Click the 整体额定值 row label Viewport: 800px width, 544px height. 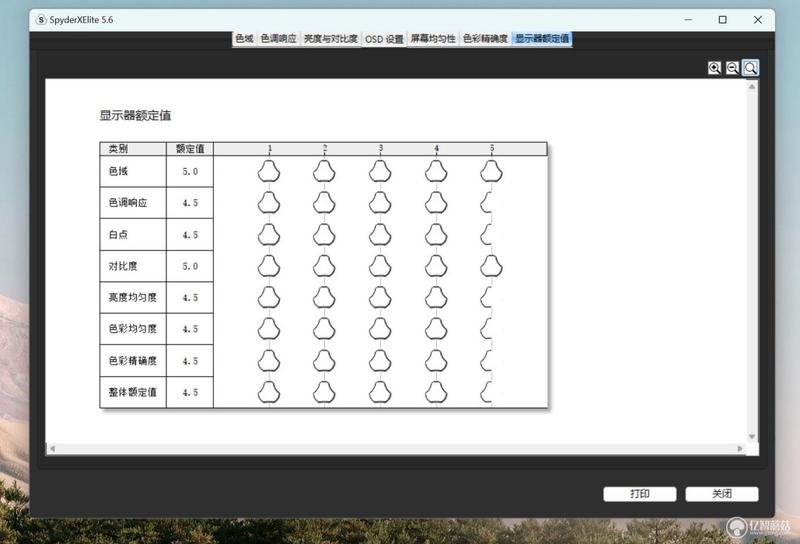(x=132, y=392)
